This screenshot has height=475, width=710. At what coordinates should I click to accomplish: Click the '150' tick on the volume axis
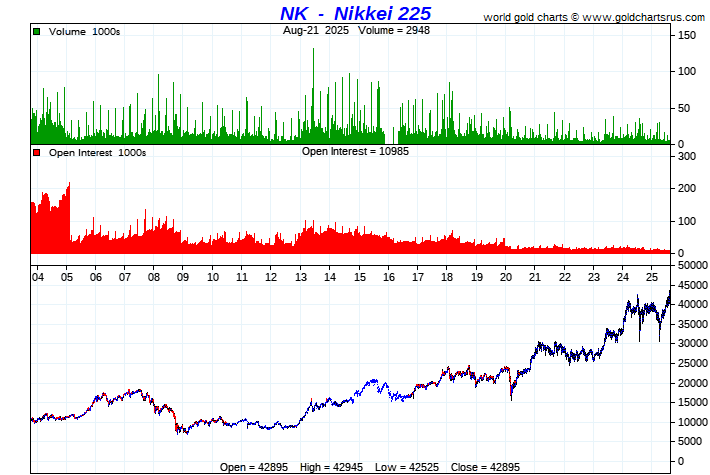(686, 35)
